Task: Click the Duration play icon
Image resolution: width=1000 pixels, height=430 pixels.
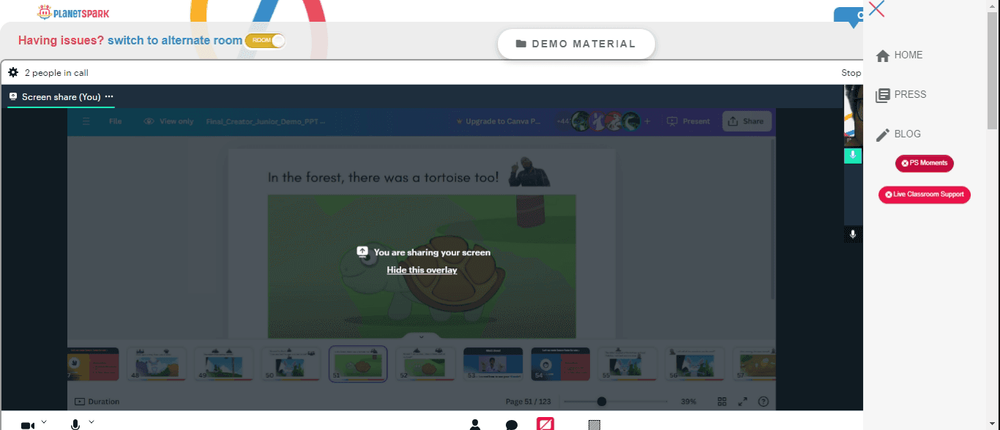Action: [x=80, y=401]
